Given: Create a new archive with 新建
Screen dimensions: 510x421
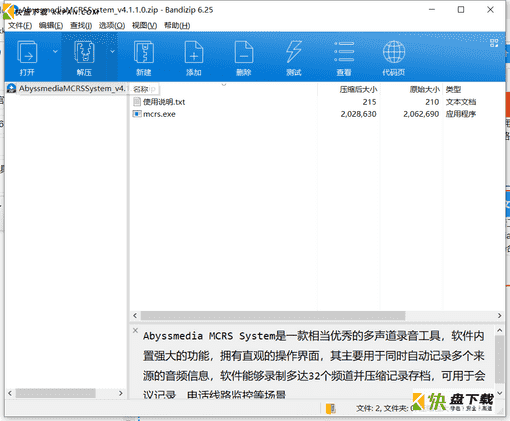Looking at the screenshot, I should pos(144,52).
